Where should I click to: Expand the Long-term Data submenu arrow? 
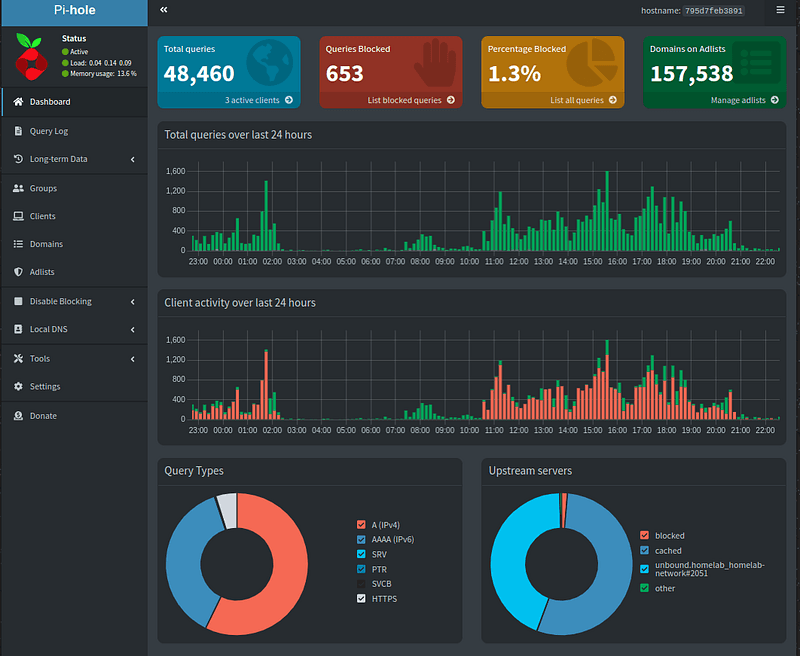coord(133,159)
